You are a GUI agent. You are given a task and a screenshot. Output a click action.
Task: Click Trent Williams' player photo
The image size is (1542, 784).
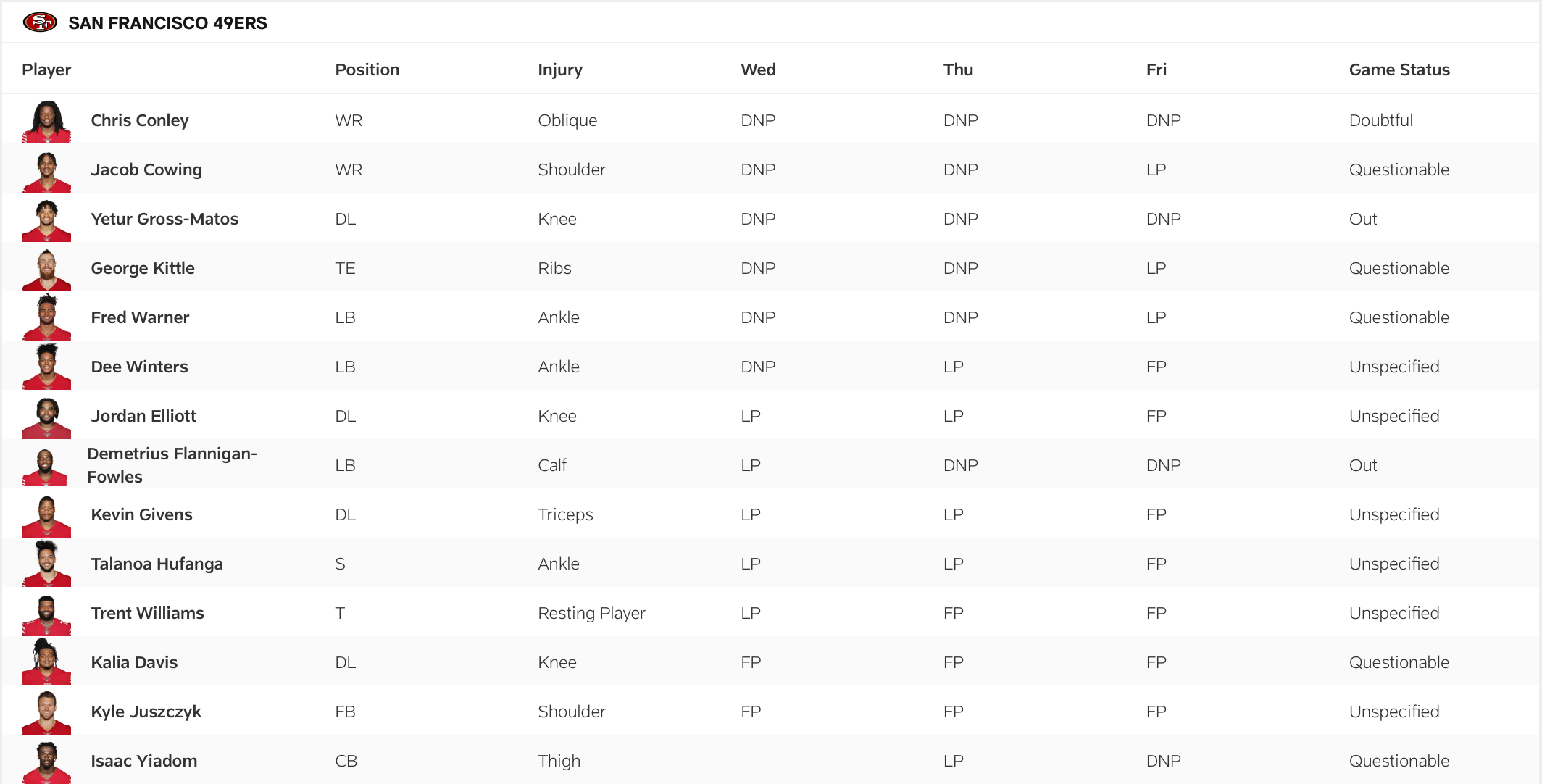click(x=46, y=614)
